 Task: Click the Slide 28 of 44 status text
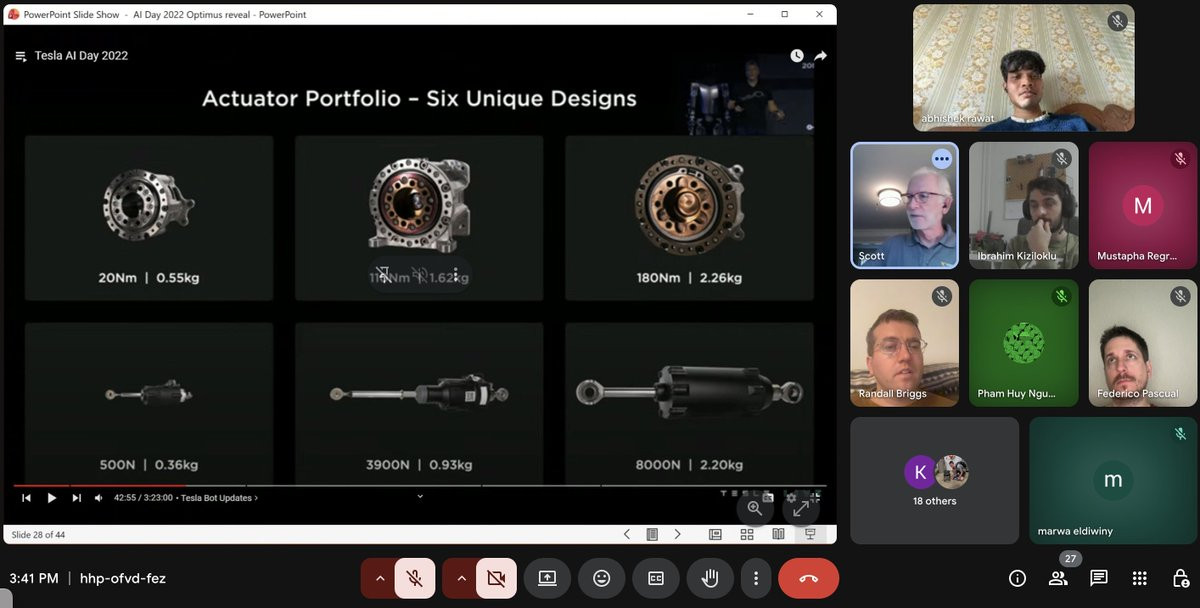click(x=38, y=535)
